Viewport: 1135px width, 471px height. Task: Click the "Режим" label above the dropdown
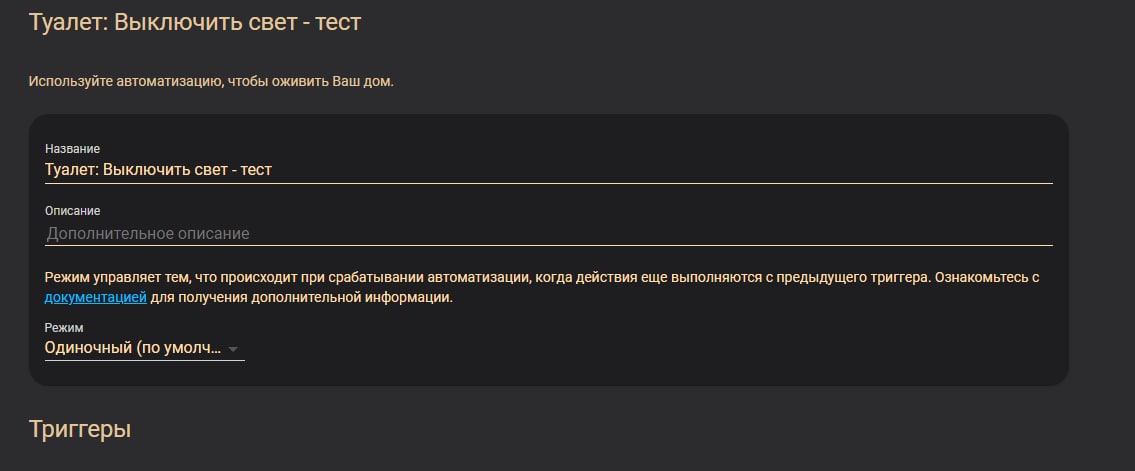[x=64, y=327]
